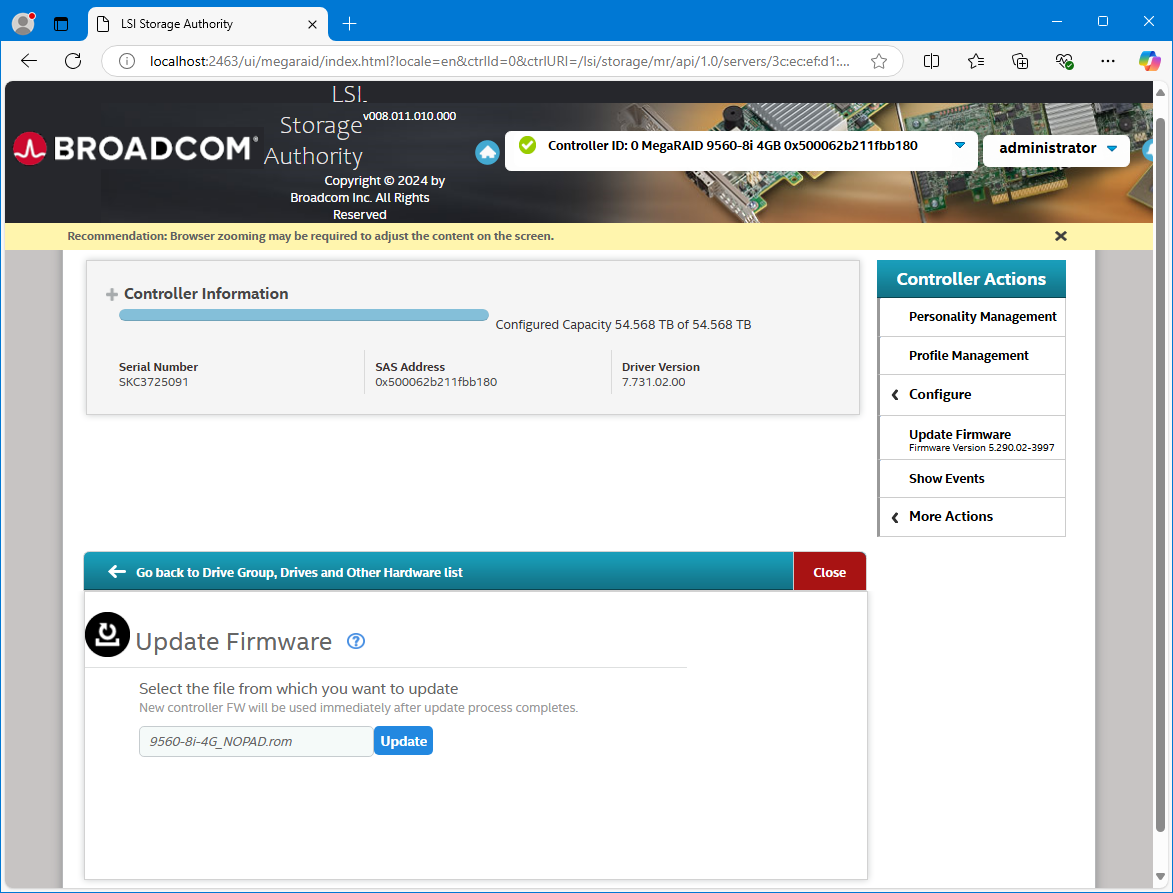Open the Copilot icon
Image resolution: width=1173 pixels, height=893 pixels.
pos(1150,61)
